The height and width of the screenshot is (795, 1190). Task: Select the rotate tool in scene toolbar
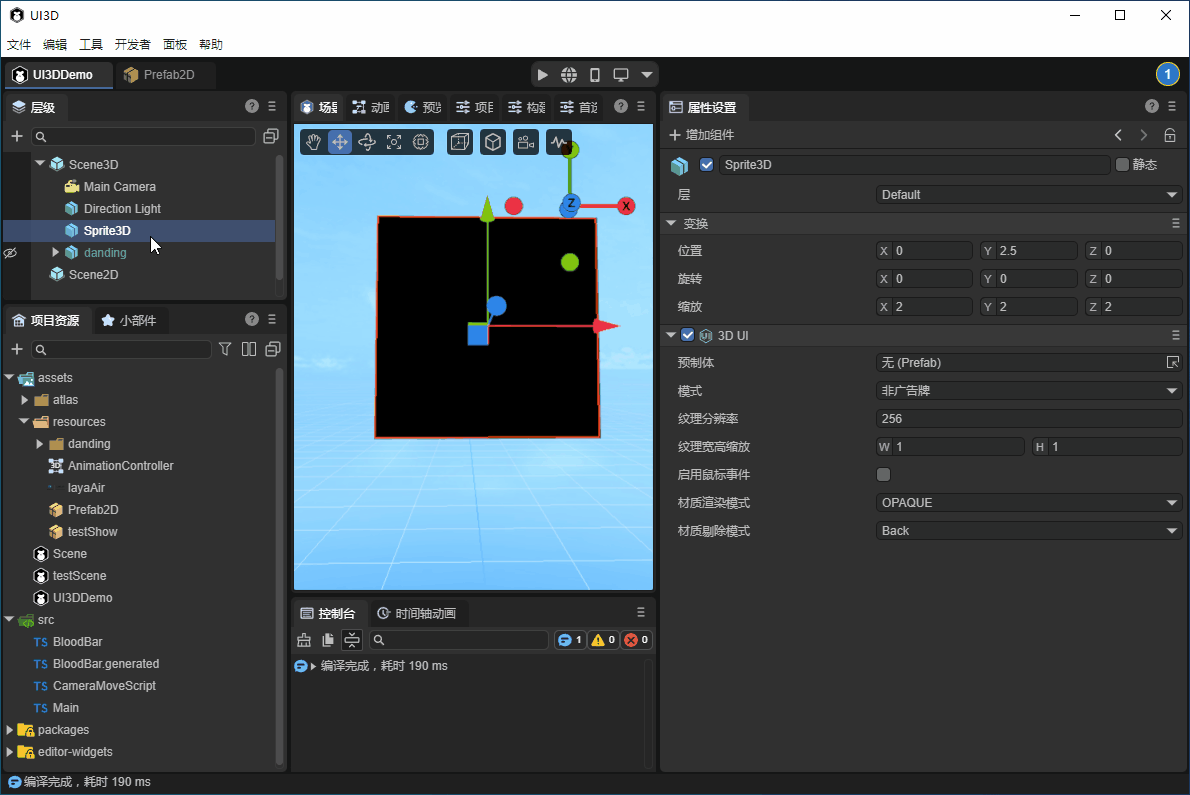pyautogui.click(x=367, y=142)
